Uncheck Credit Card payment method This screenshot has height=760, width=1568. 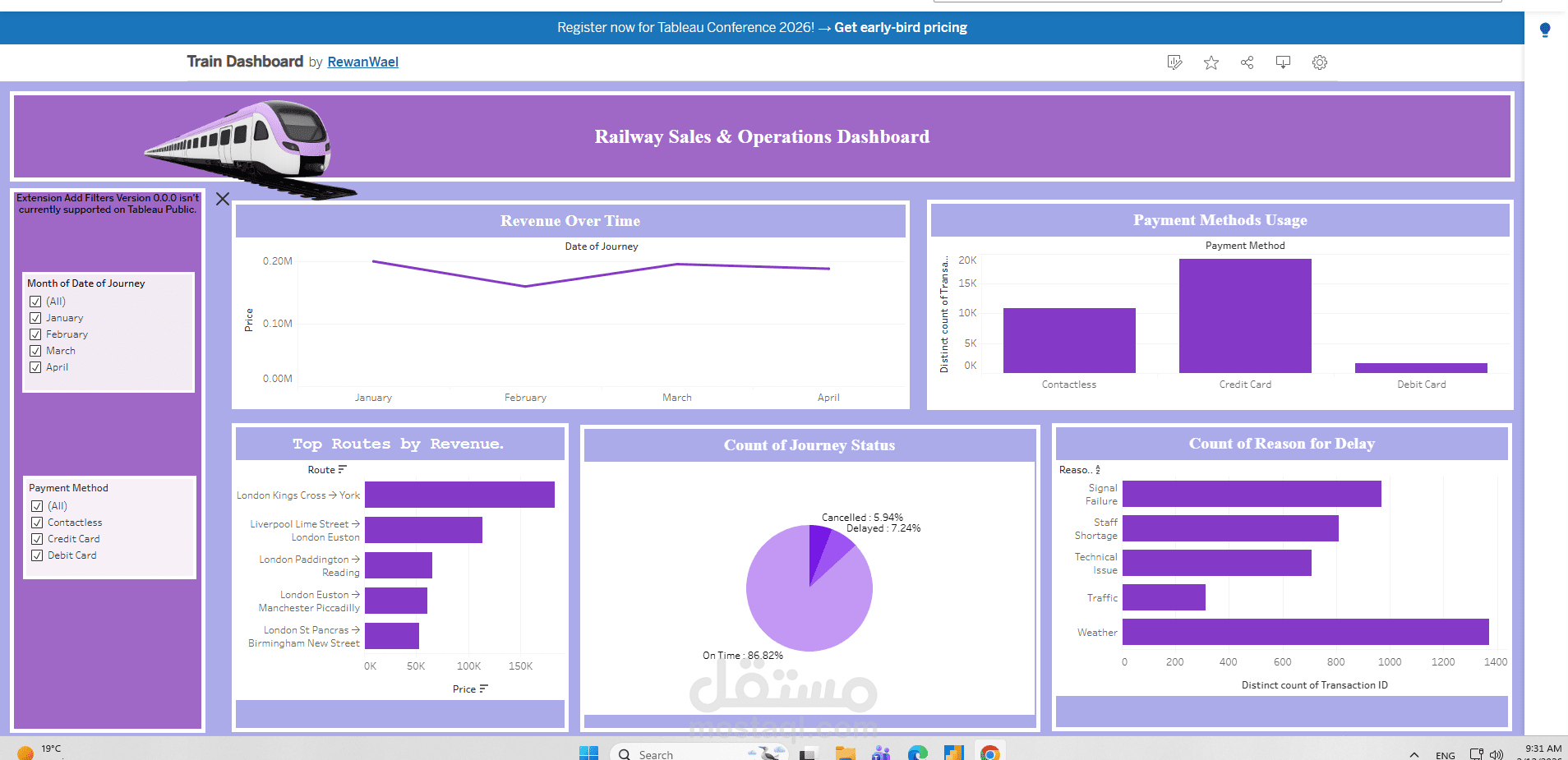(x=37, y=538)
